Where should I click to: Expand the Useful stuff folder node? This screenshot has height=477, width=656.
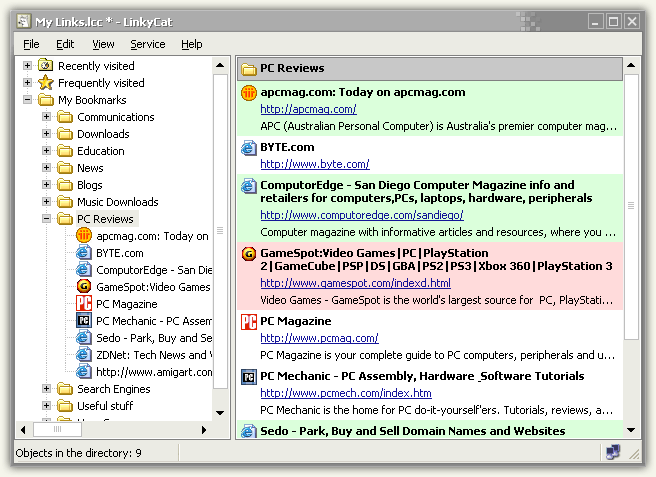[46, 405]
